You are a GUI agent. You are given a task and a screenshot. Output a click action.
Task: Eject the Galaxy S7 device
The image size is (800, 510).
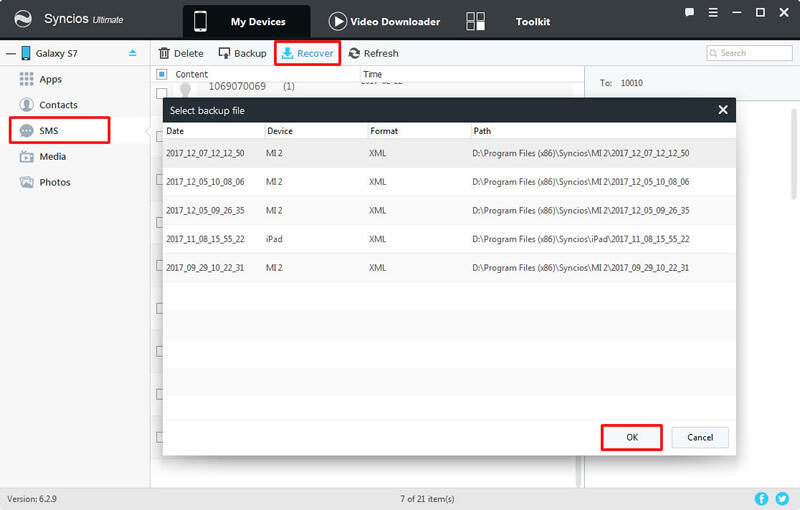click(x=133, y=53)
